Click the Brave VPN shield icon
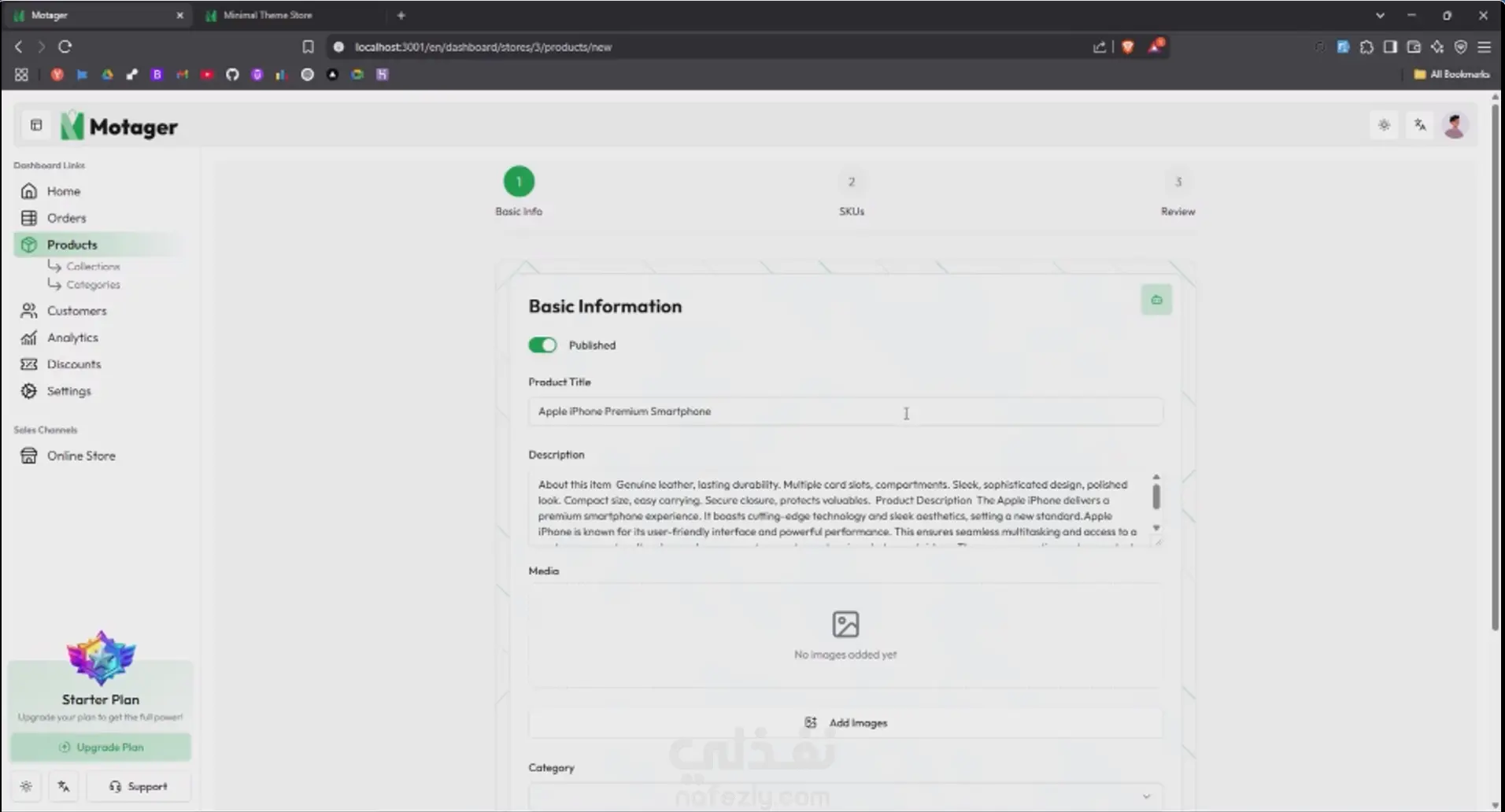Screen dimensions: 1505x812 pyautogui.click(x=1461, y=47)
